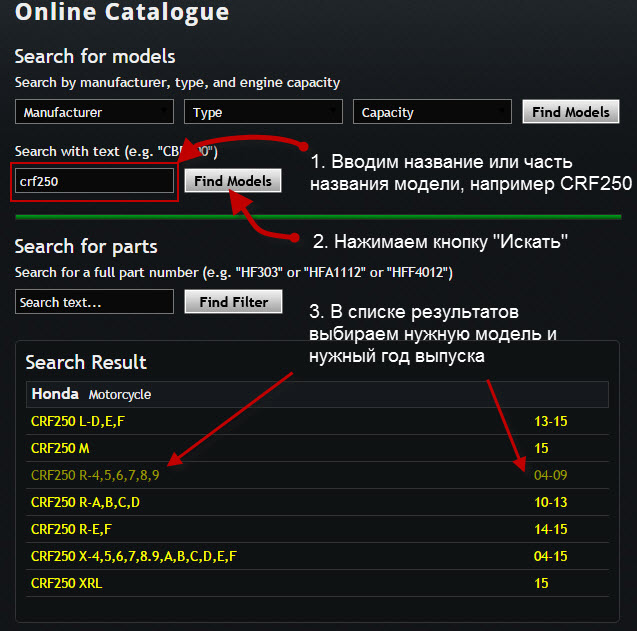Click year range 13-15 in results
637x631 pixels.
[x=550, y=421]
